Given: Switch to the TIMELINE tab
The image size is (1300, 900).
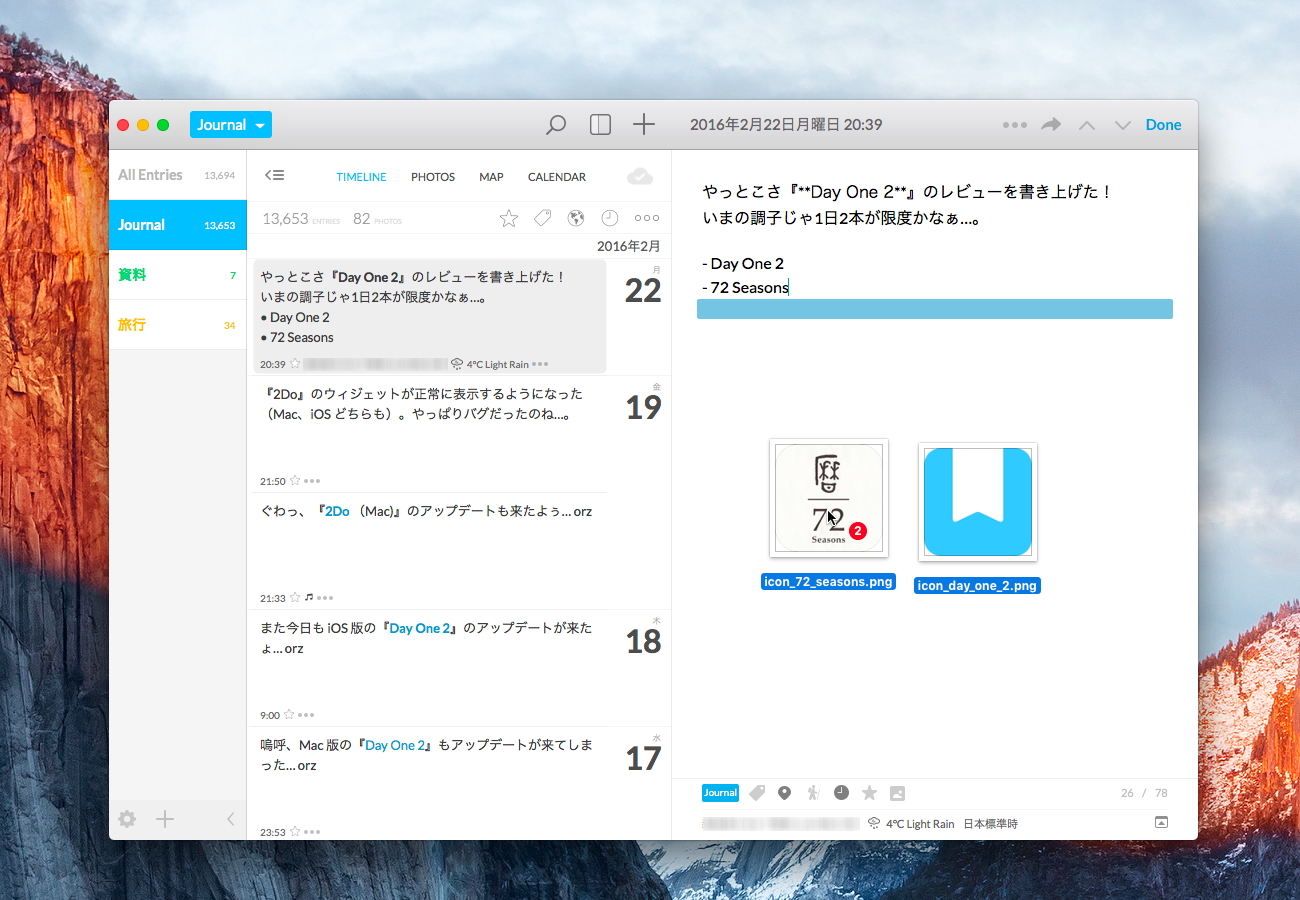Looking at the screenshot, I should pos(361,177).
